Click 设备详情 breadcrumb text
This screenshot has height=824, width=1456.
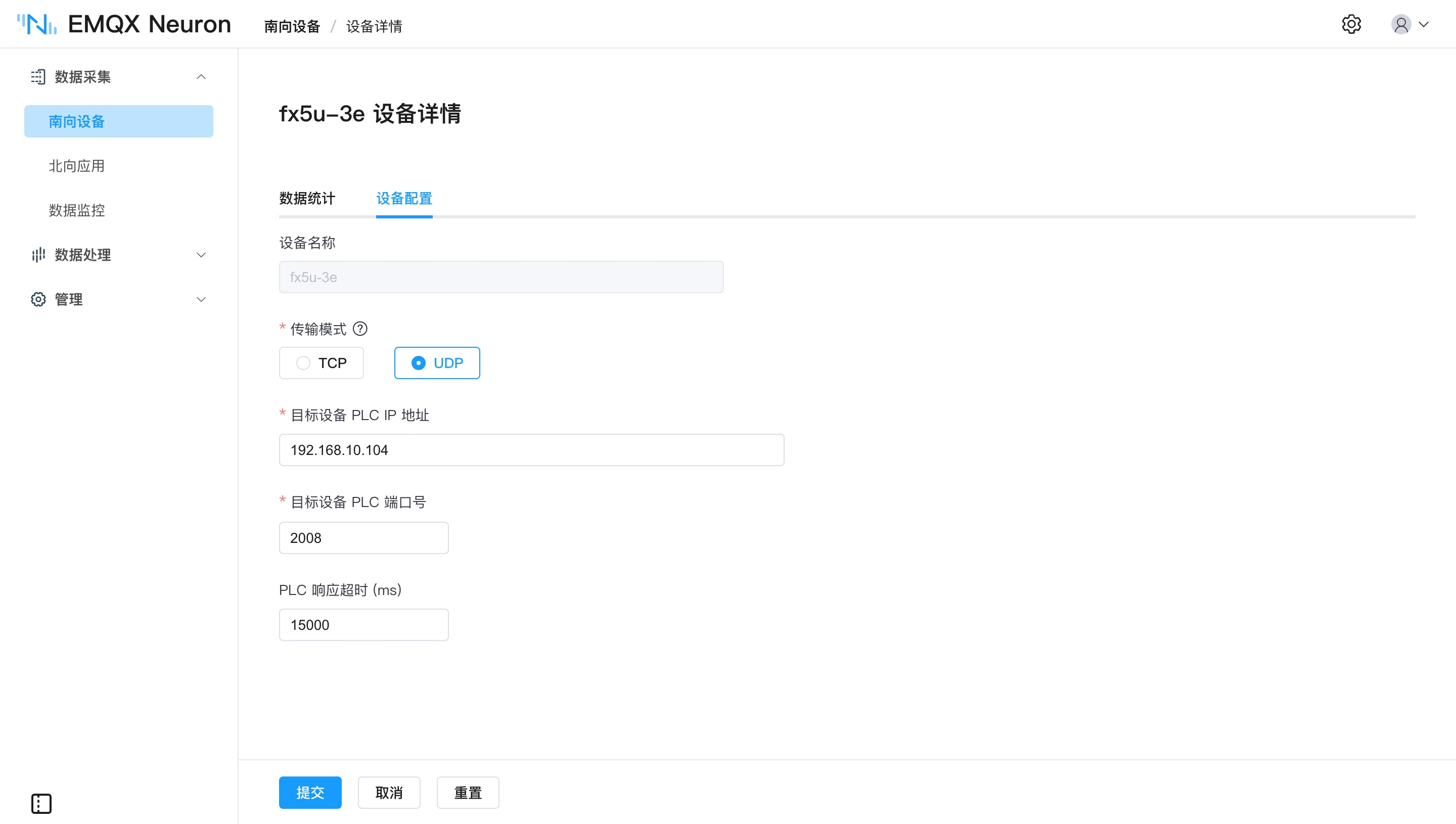(x=374, y=26)
